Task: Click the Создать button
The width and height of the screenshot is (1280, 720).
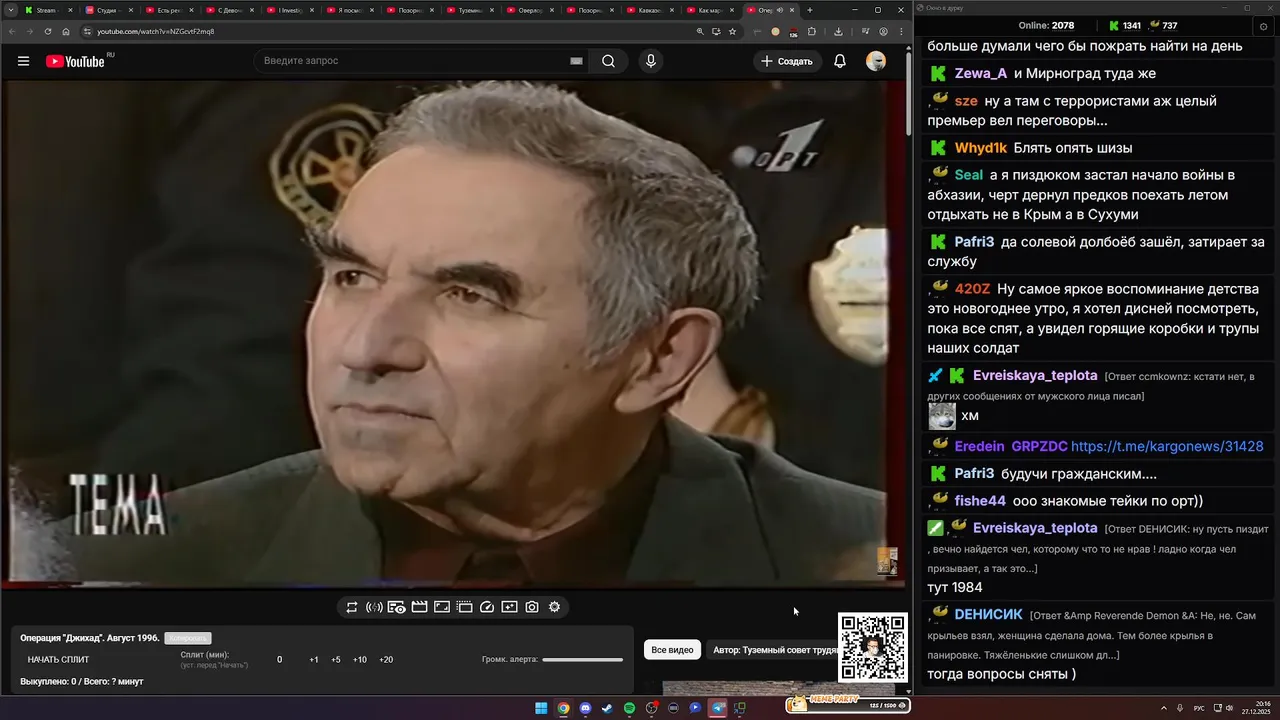Action: pos(787,61)
